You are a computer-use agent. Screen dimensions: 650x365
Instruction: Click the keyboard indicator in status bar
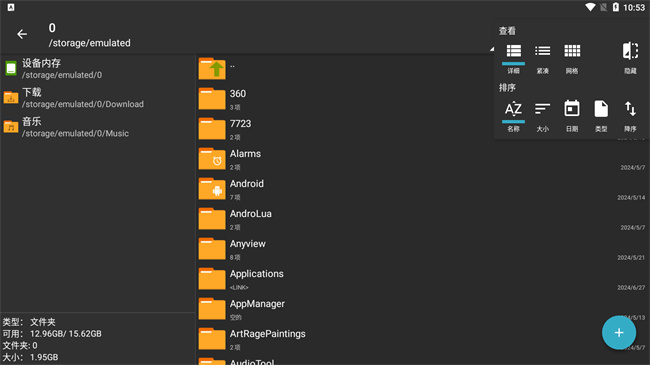click(11, 7)
